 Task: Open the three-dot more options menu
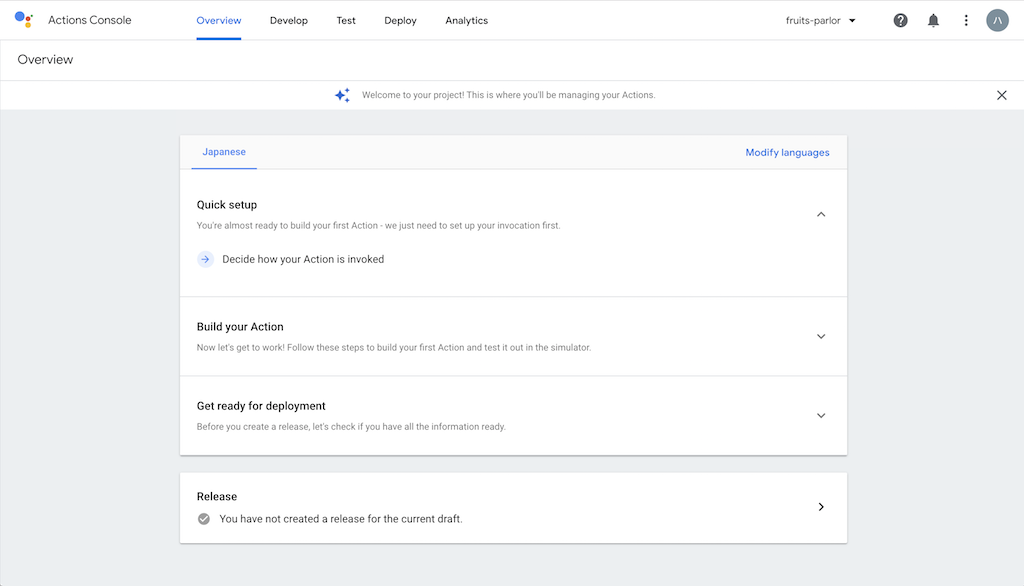pyautogui.click(x=966, y=20)
